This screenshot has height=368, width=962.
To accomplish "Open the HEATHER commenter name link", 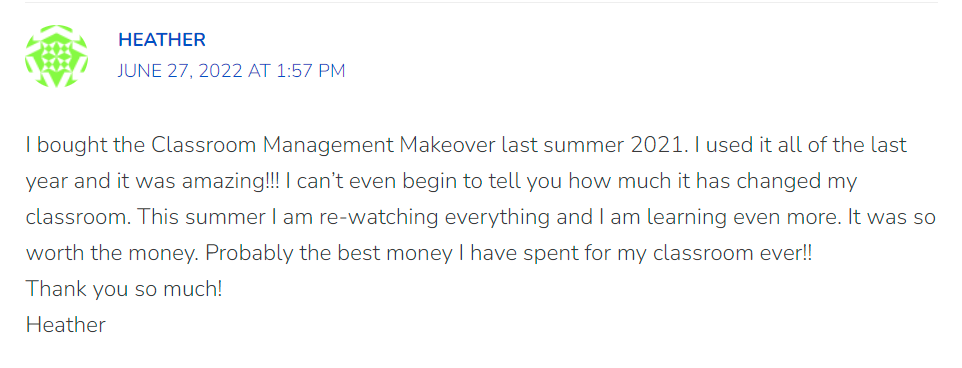I will [162, 40].
